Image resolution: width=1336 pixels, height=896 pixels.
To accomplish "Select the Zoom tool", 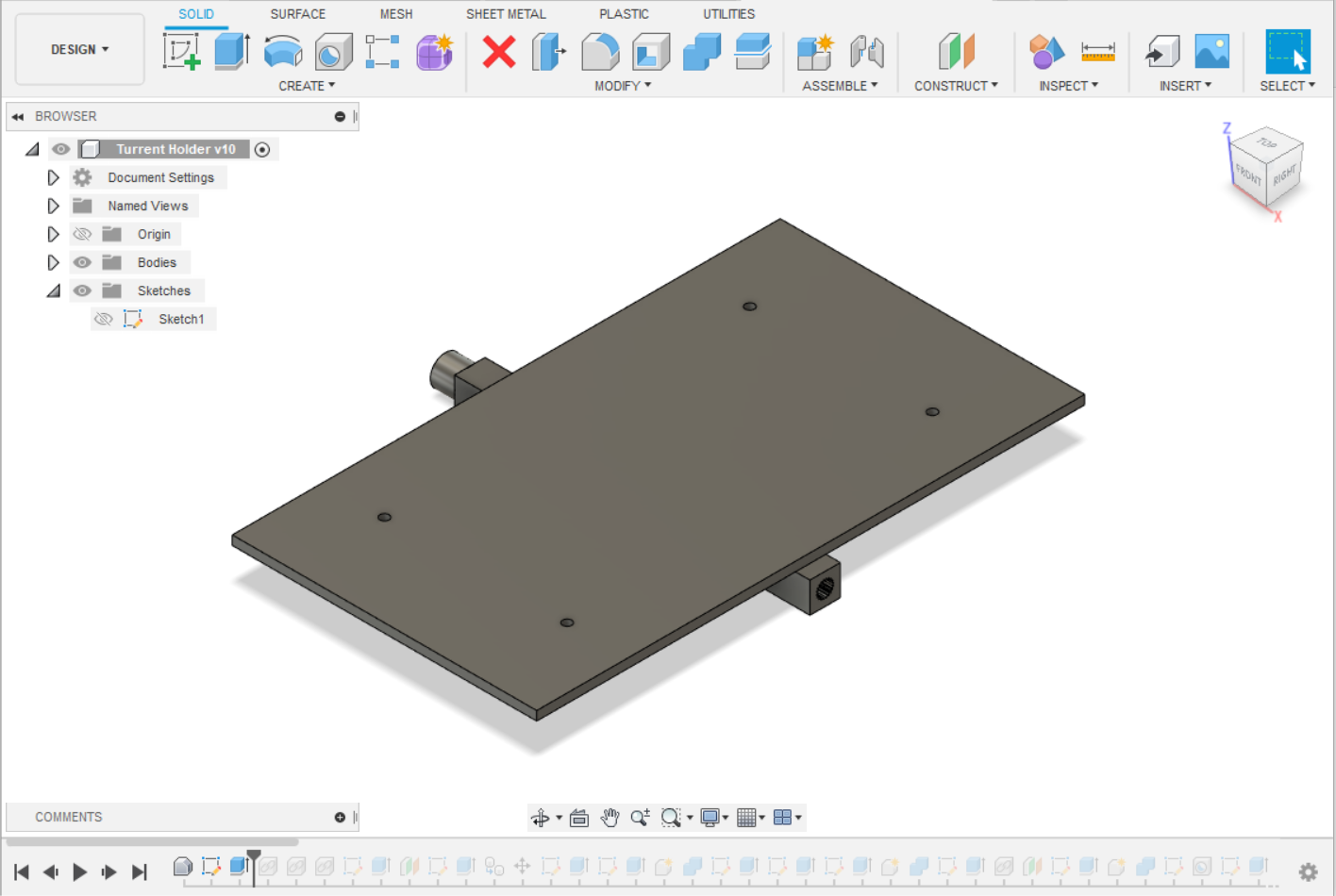I will click(640, 818).
